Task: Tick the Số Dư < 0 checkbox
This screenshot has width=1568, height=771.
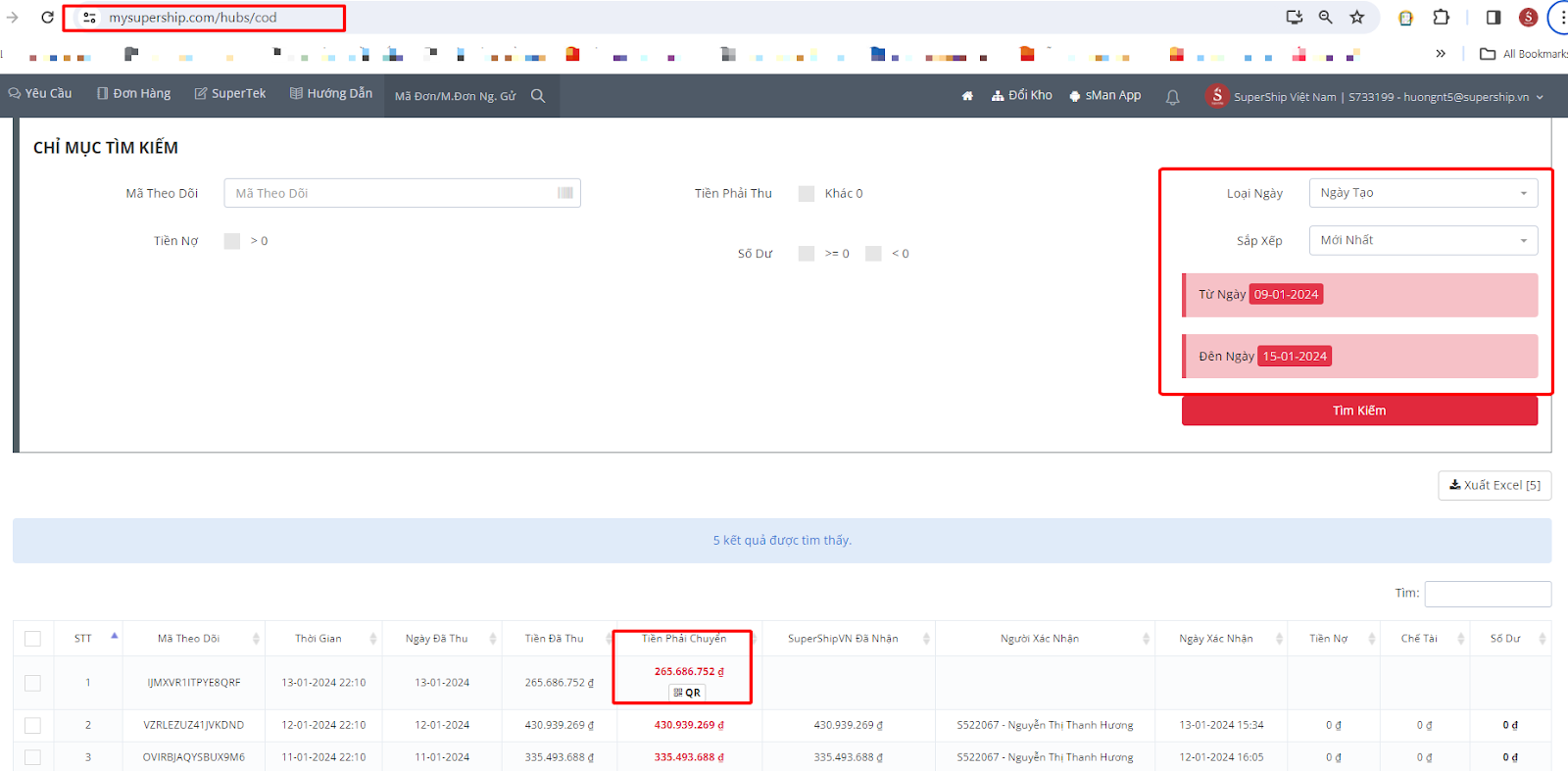Action: coord(873,254)
